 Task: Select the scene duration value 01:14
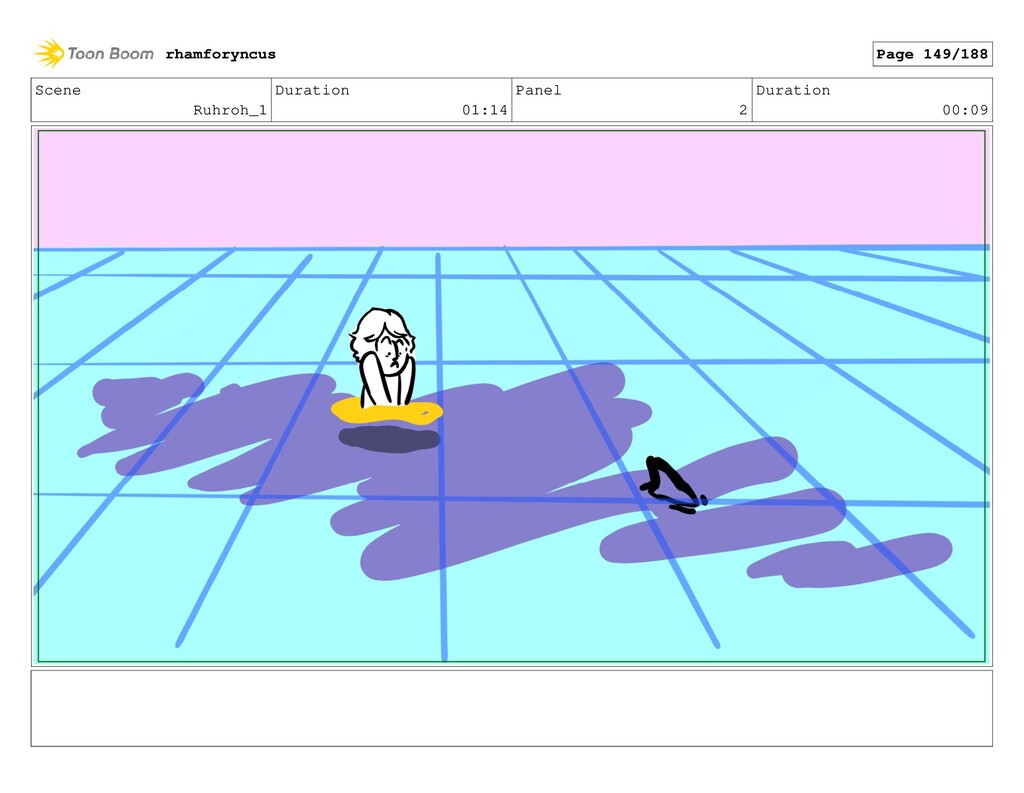(x=485, y=110)
